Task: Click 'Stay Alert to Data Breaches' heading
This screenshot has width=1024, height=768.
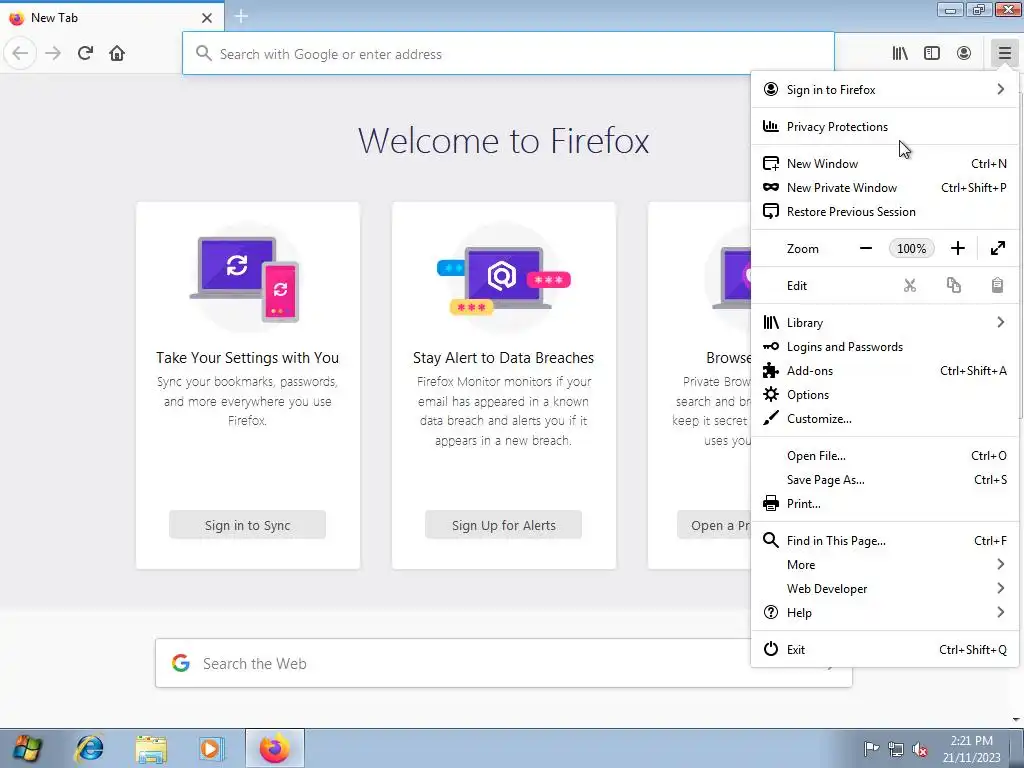Action: pos(504,358)
